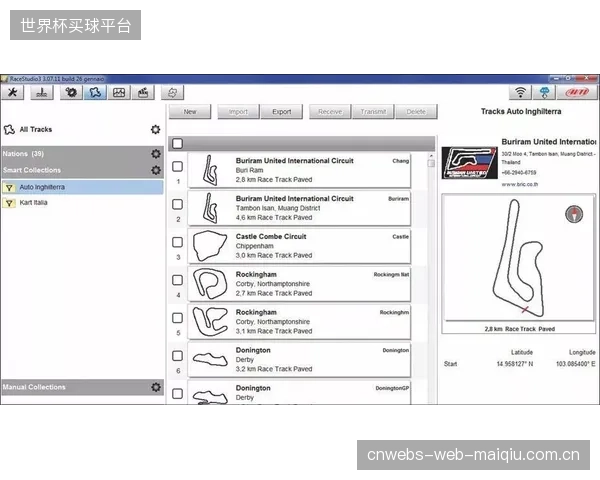The width and height of the screenshot is (600, 480).
Task: Click the data download toolbar icon
Action: coord(143,93)
